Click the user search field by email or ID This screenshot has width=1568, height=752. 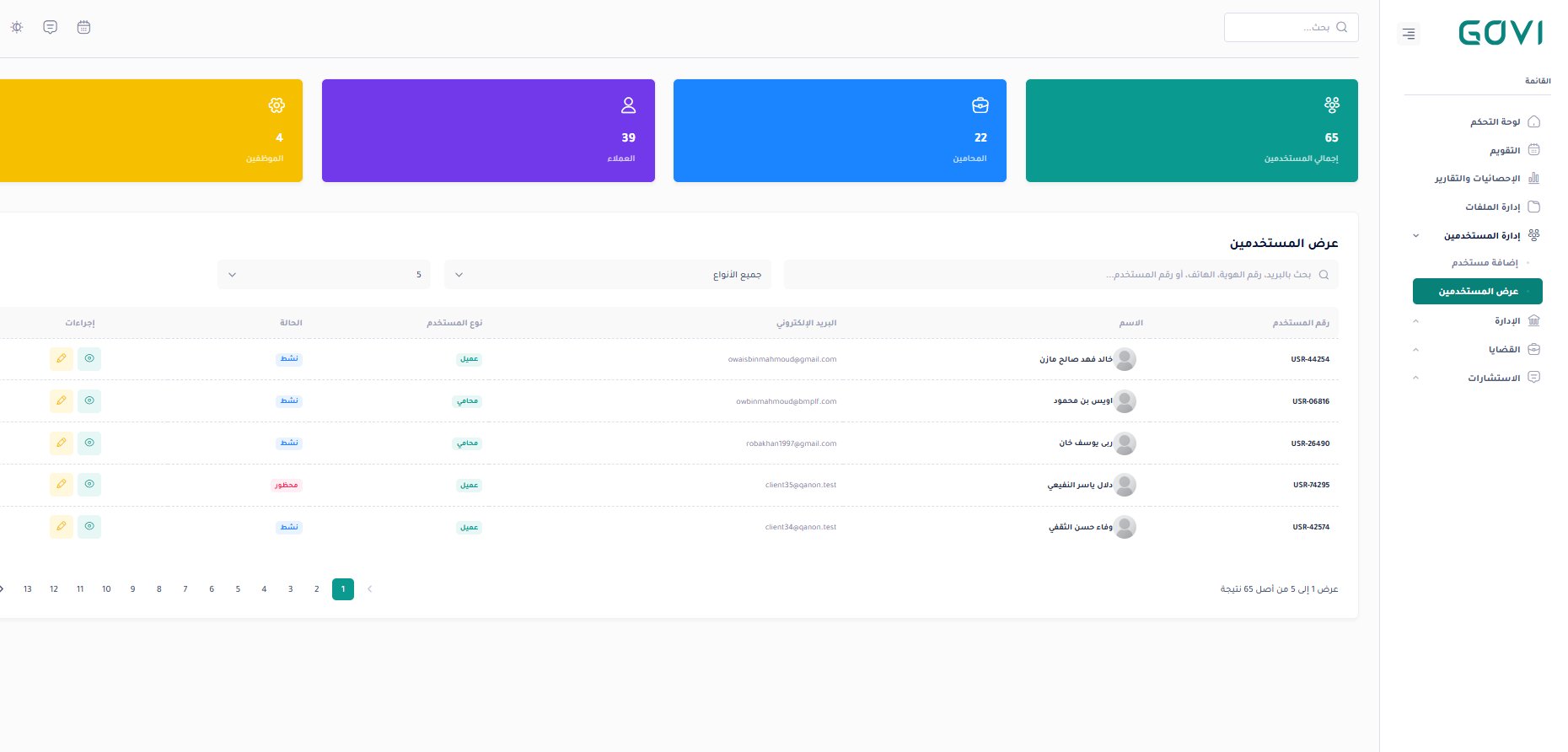pyautogui.click(x=1054, y=275)
